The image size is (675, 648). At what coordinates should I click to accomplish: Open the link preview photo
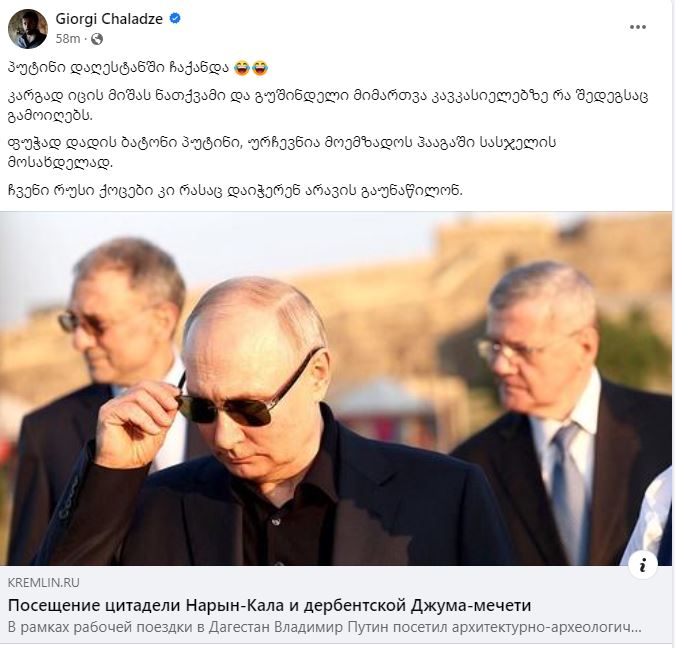(x=336, y=388)
